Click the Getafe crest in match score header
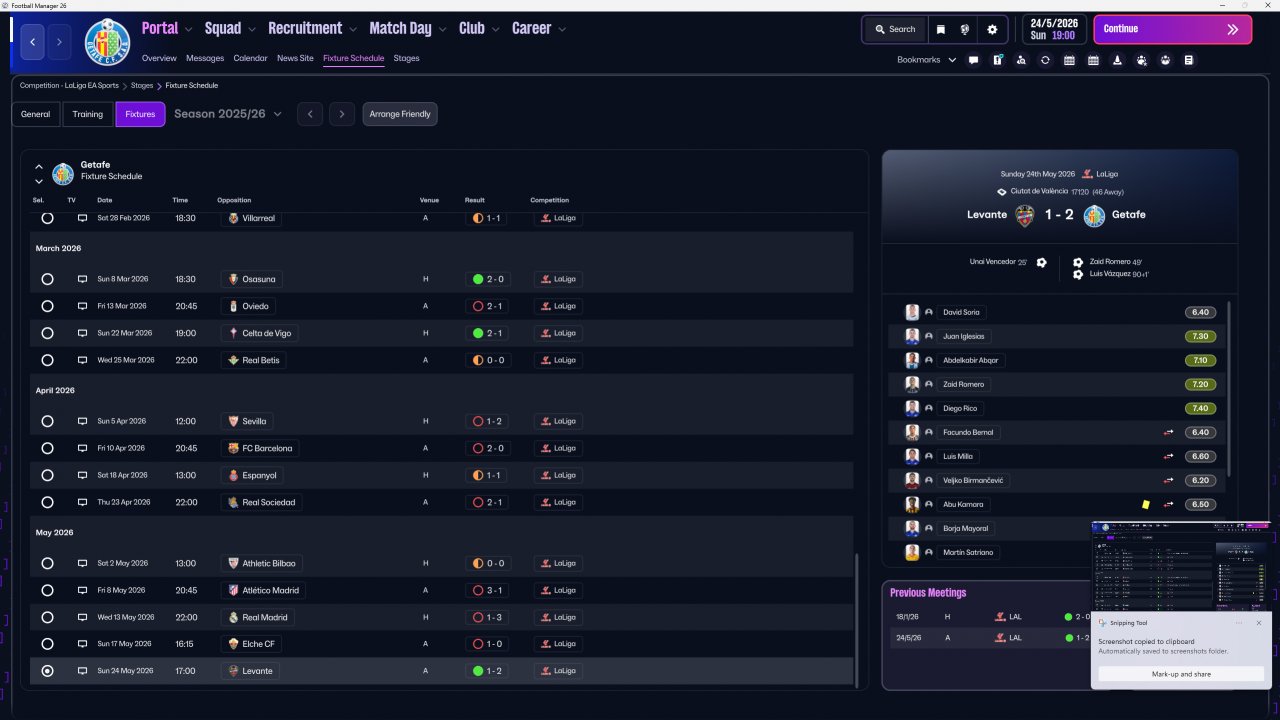Screen dimensions: 1280x720 [x=1094, y=215]
